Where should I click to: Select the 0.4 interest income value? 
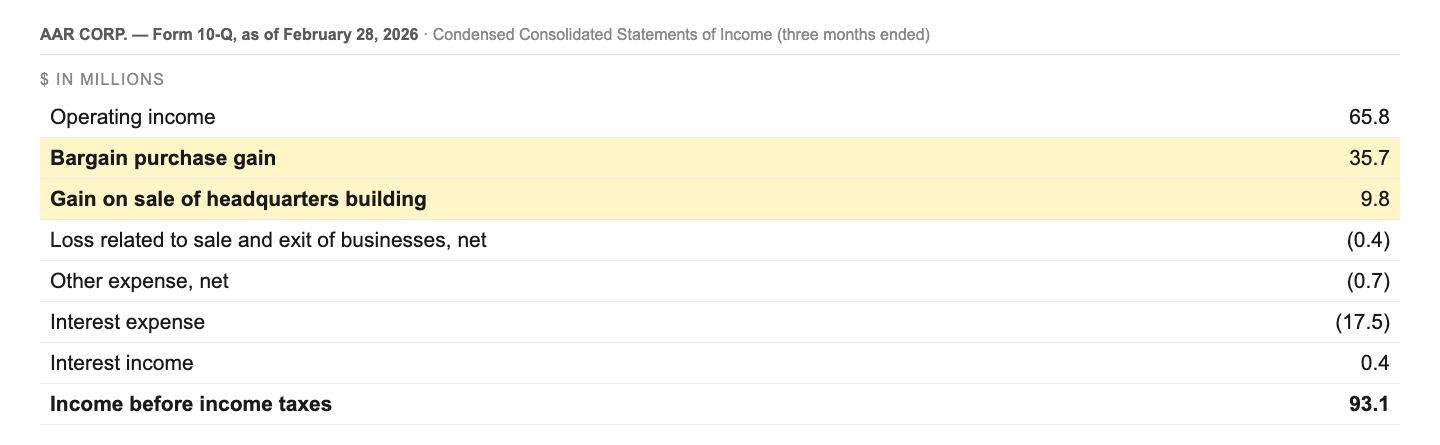click(1375, 363)
